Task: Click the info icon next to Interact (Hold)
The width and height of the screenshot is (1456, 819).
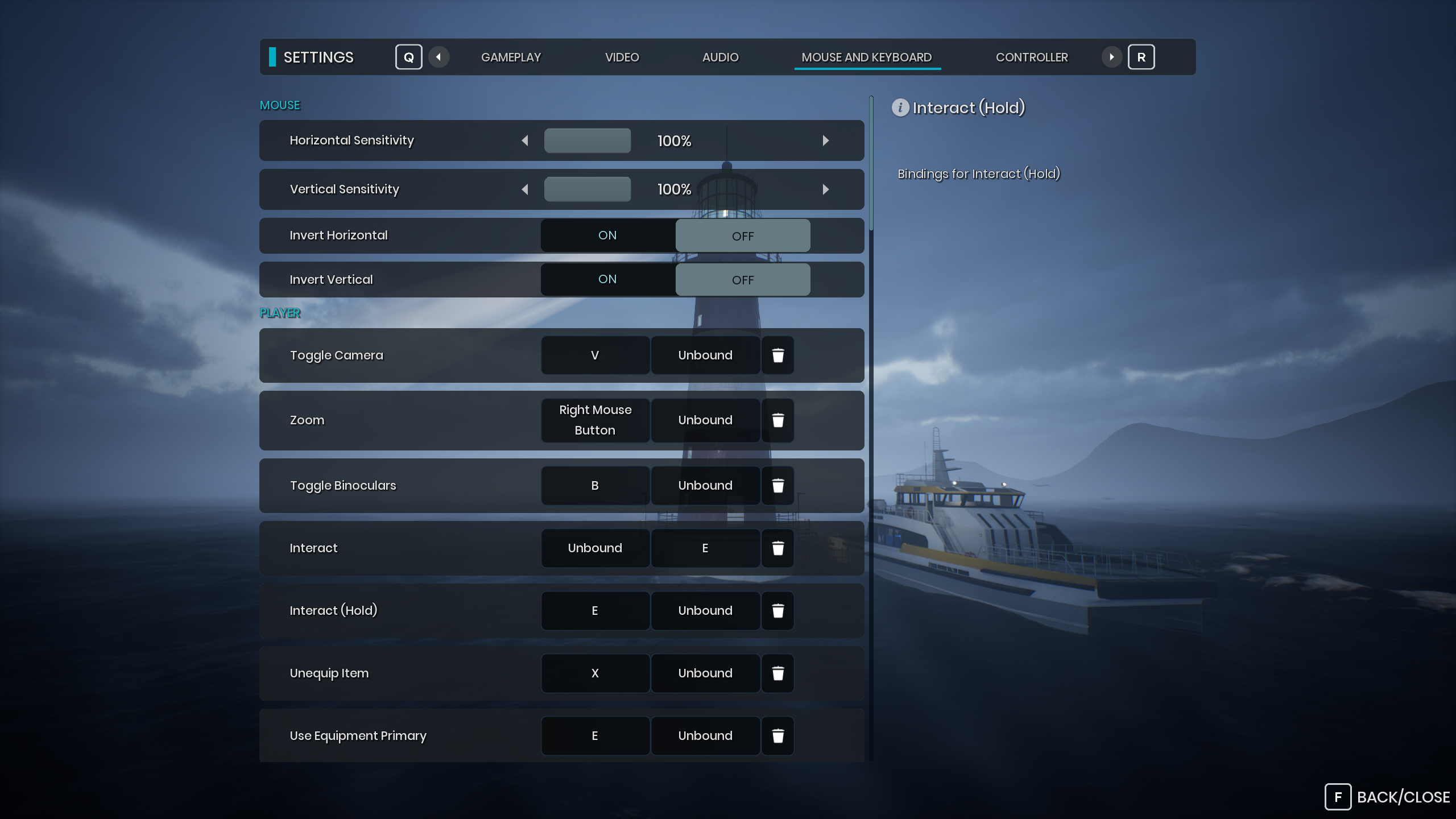Action: [x=900, y=107]
